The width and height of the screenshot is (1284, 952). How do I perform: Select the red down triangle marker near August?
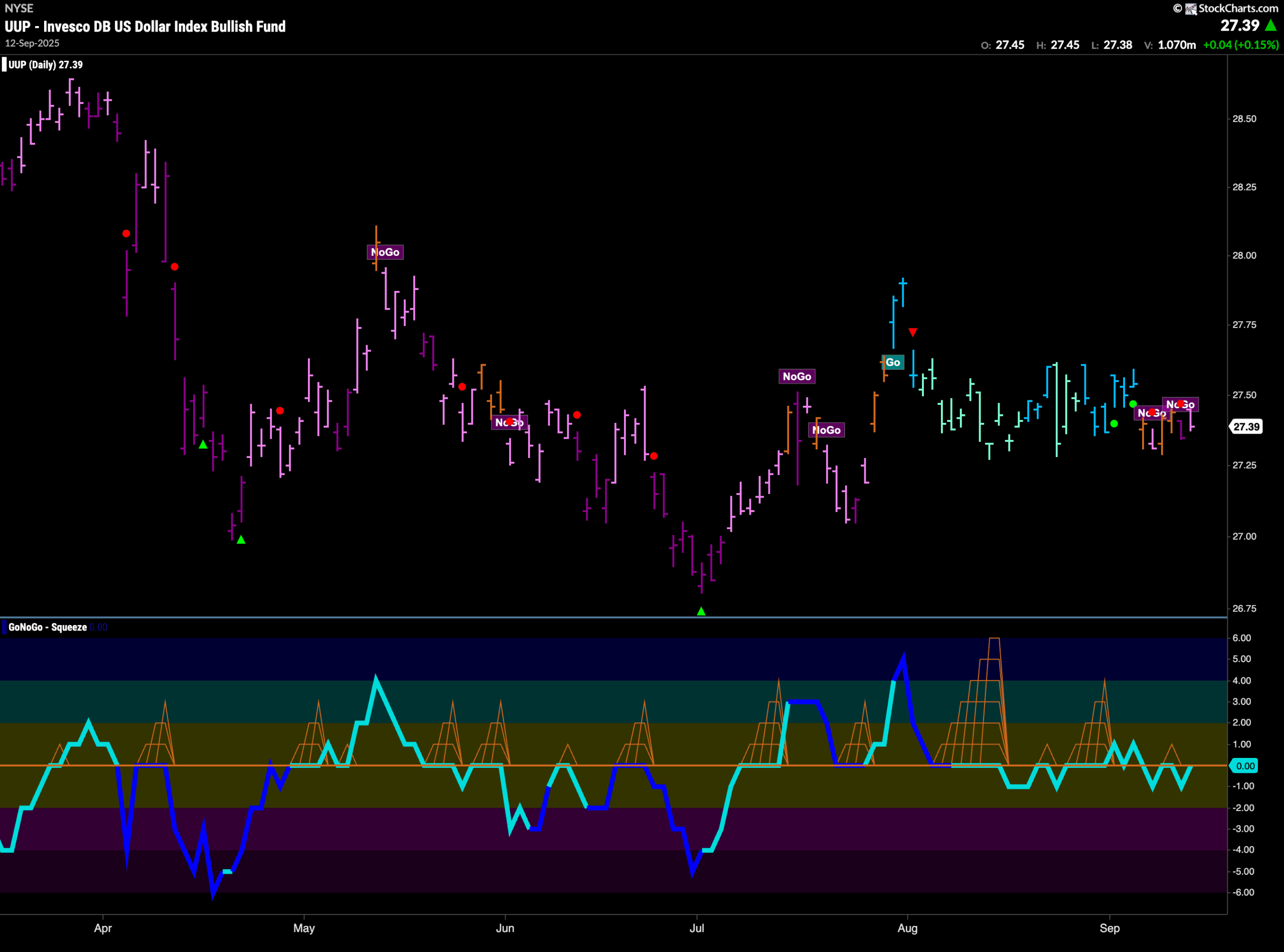tap(913, 332)
